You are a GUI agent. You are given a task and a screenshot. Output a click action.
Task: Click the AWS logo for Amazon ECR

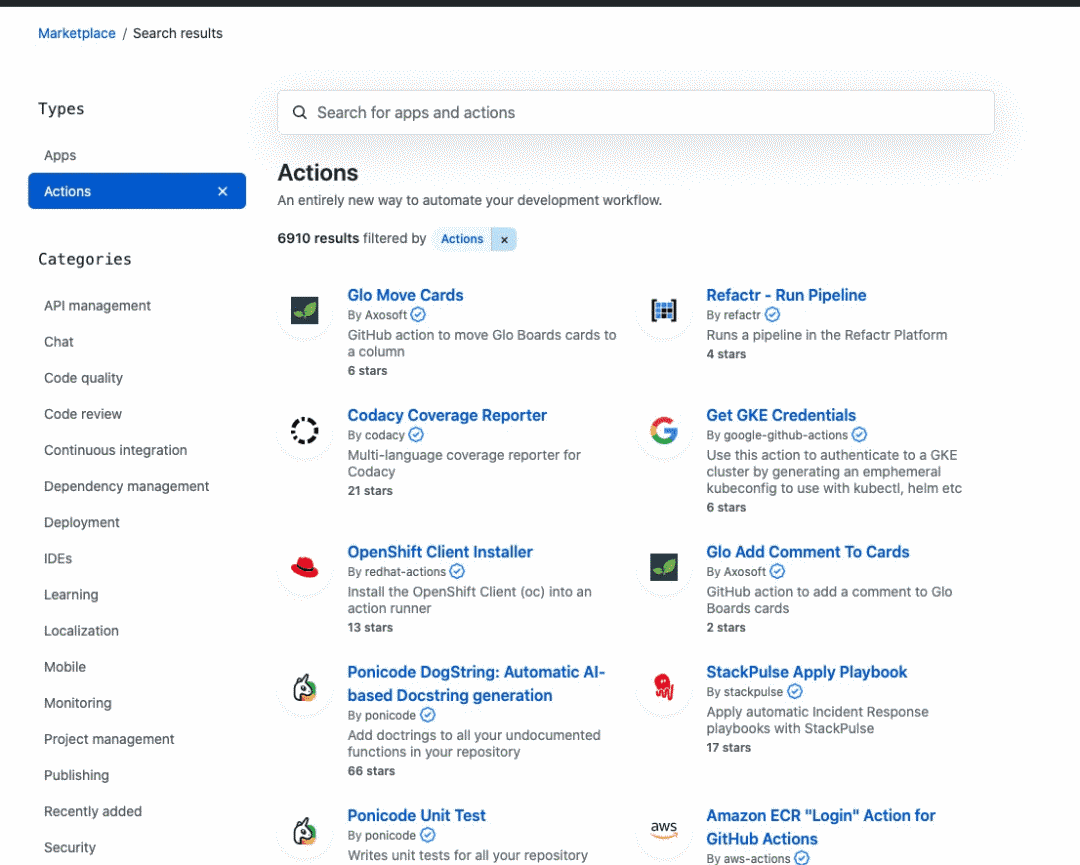pyautogui.click(x=664, y=830)
